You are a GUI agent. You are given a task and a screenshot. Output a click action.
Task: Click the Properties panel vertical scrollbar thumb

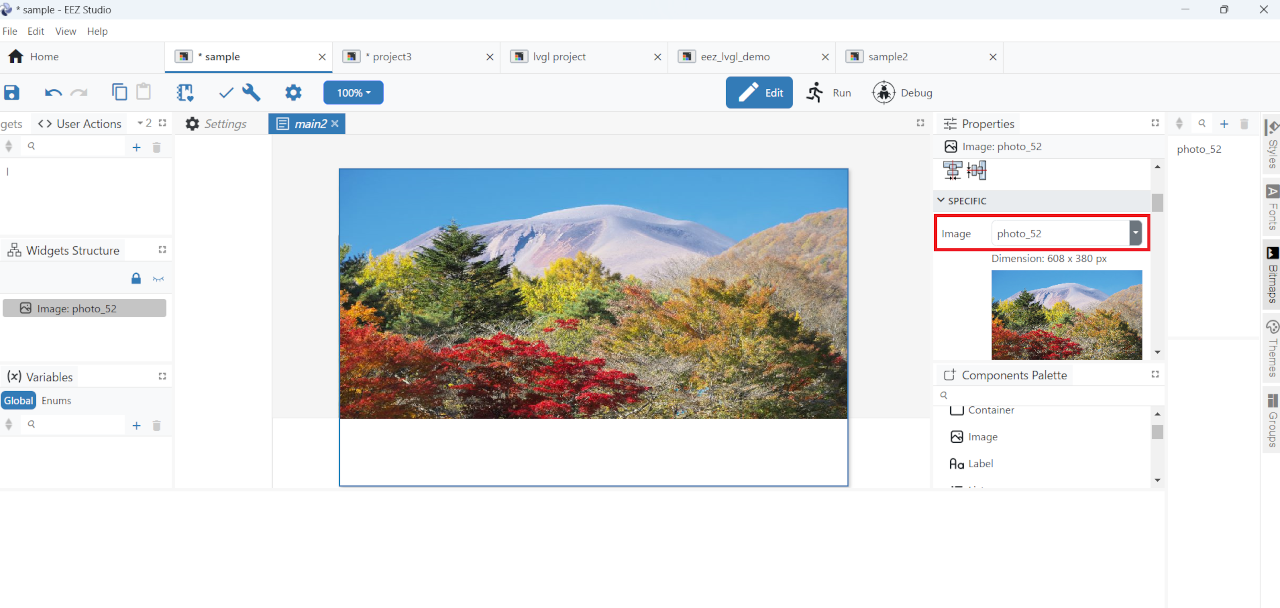tap(1157, 203)
